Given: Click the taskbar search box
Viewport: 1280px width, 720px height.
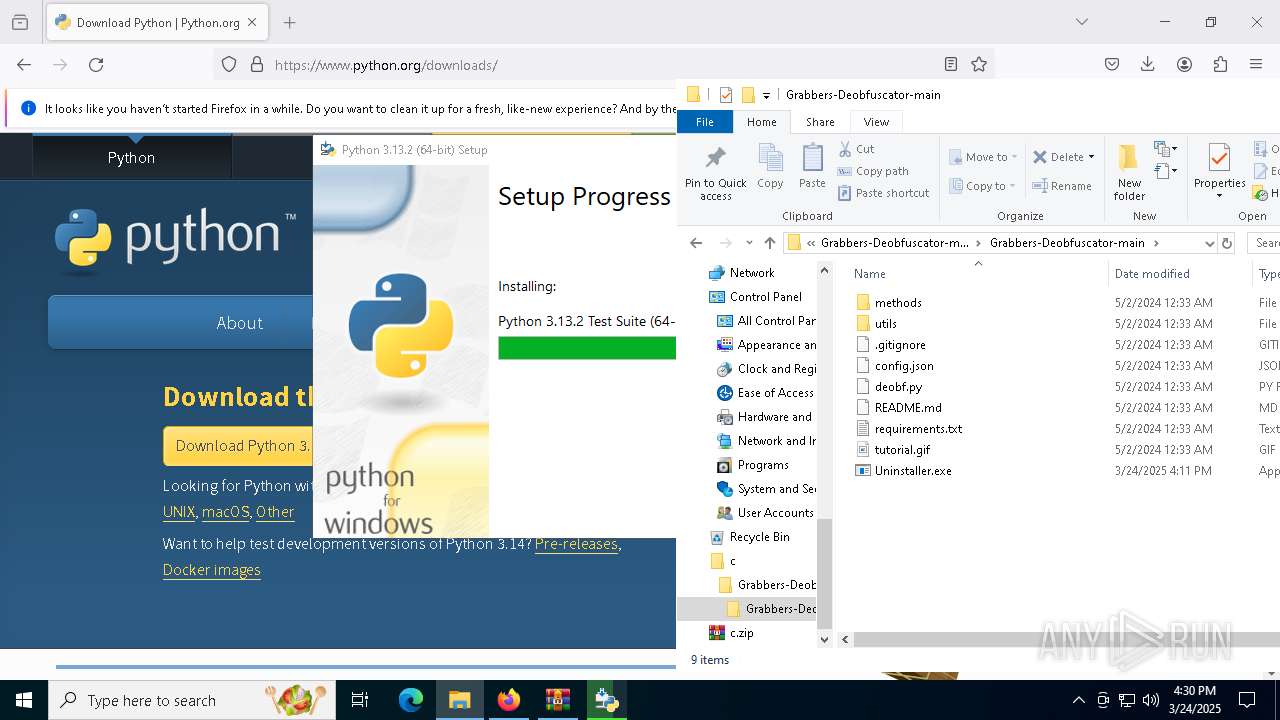Looking at the screenshot, I should (192, 700).
